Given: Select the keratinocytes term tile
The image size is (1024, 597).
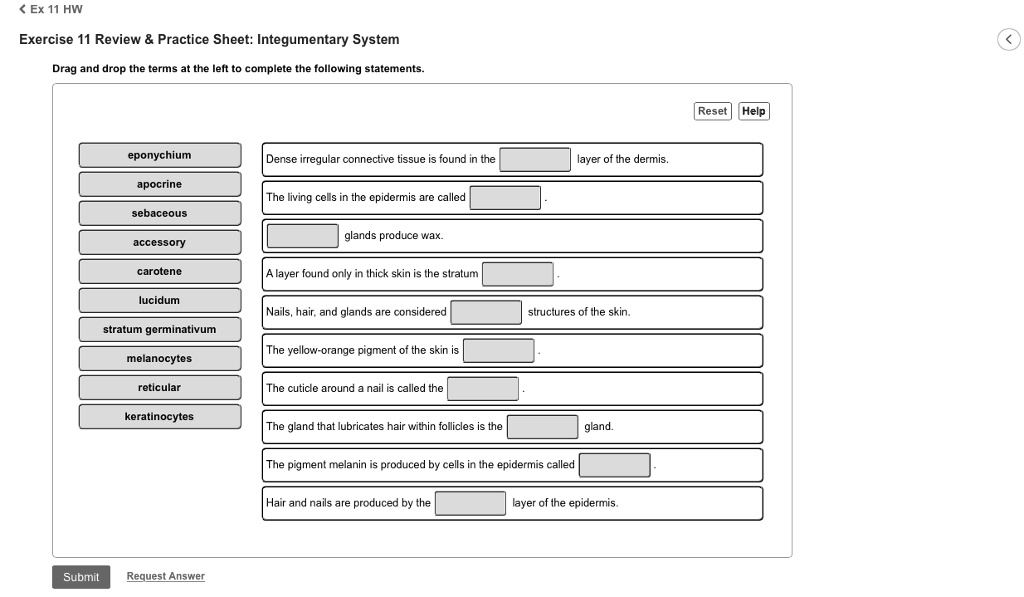Looking at the screenshot, I should (x=159, y=416).
